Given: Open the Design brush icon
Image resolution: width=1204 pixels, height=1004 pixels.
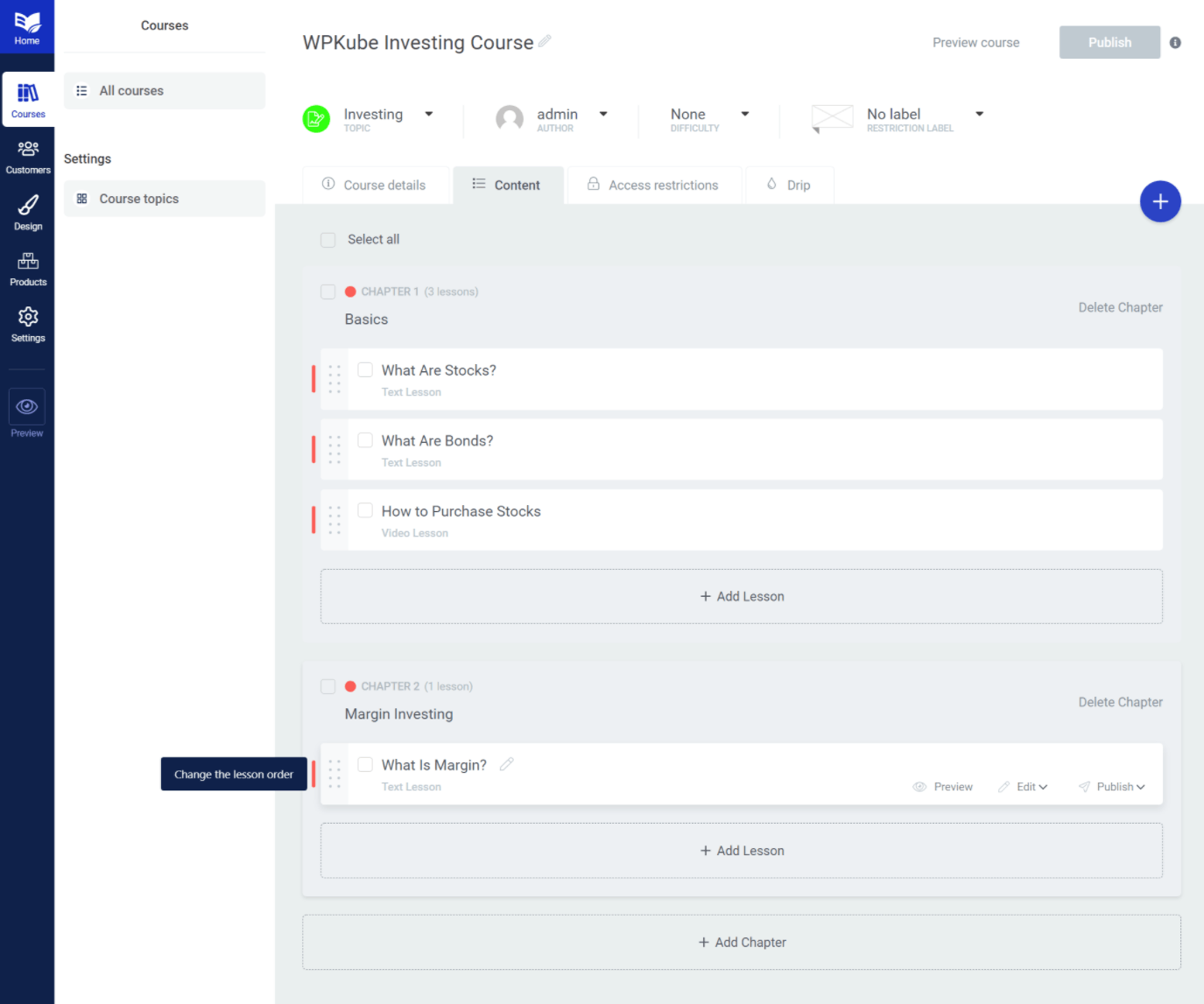Looking at the screenshot, I should (x=28, y=213).
